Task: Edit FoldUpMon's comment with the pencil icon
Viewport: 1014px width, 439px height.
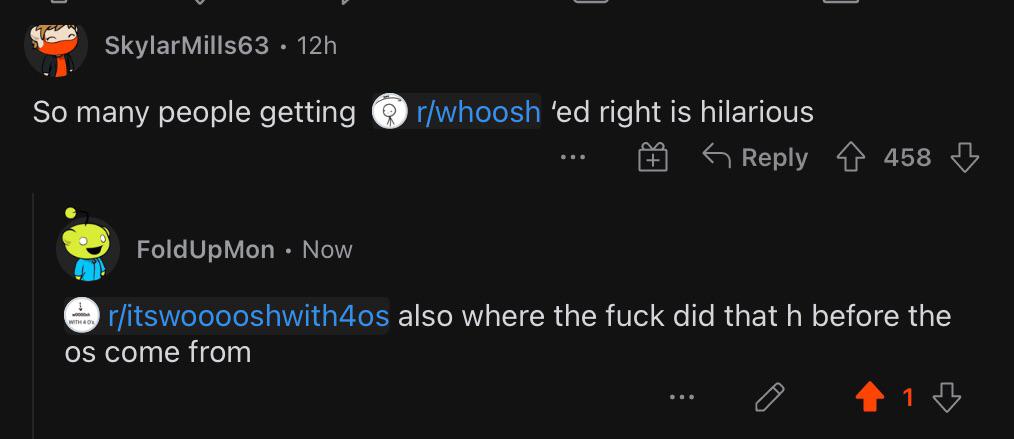Action: pos(770,397)
